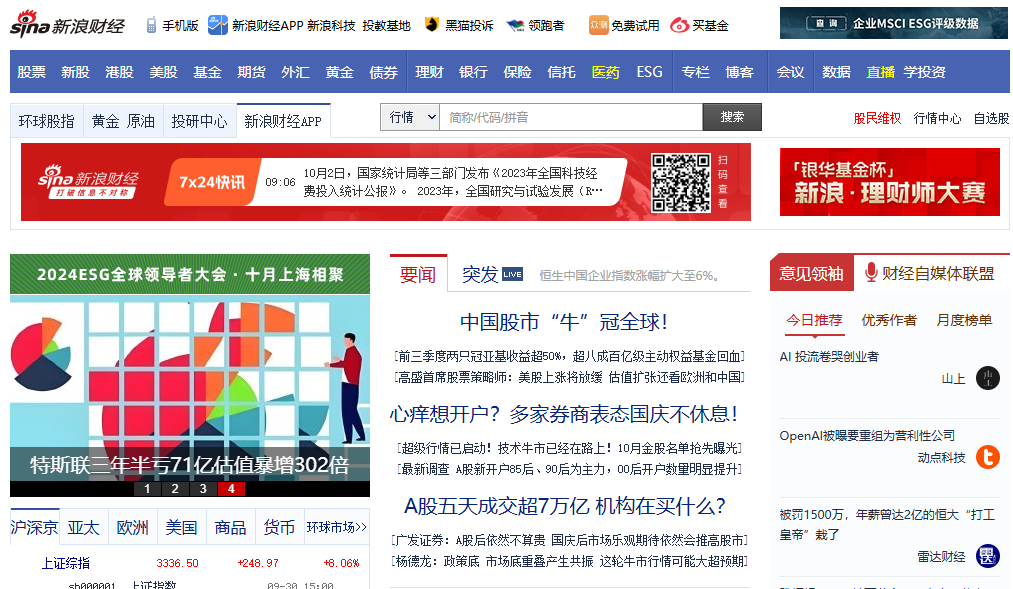Screen dimensions: 1013x589
Task: Open the 2024ESG全球领导者大会 banner
Action: pyautogui.click(x=190, y=274)
